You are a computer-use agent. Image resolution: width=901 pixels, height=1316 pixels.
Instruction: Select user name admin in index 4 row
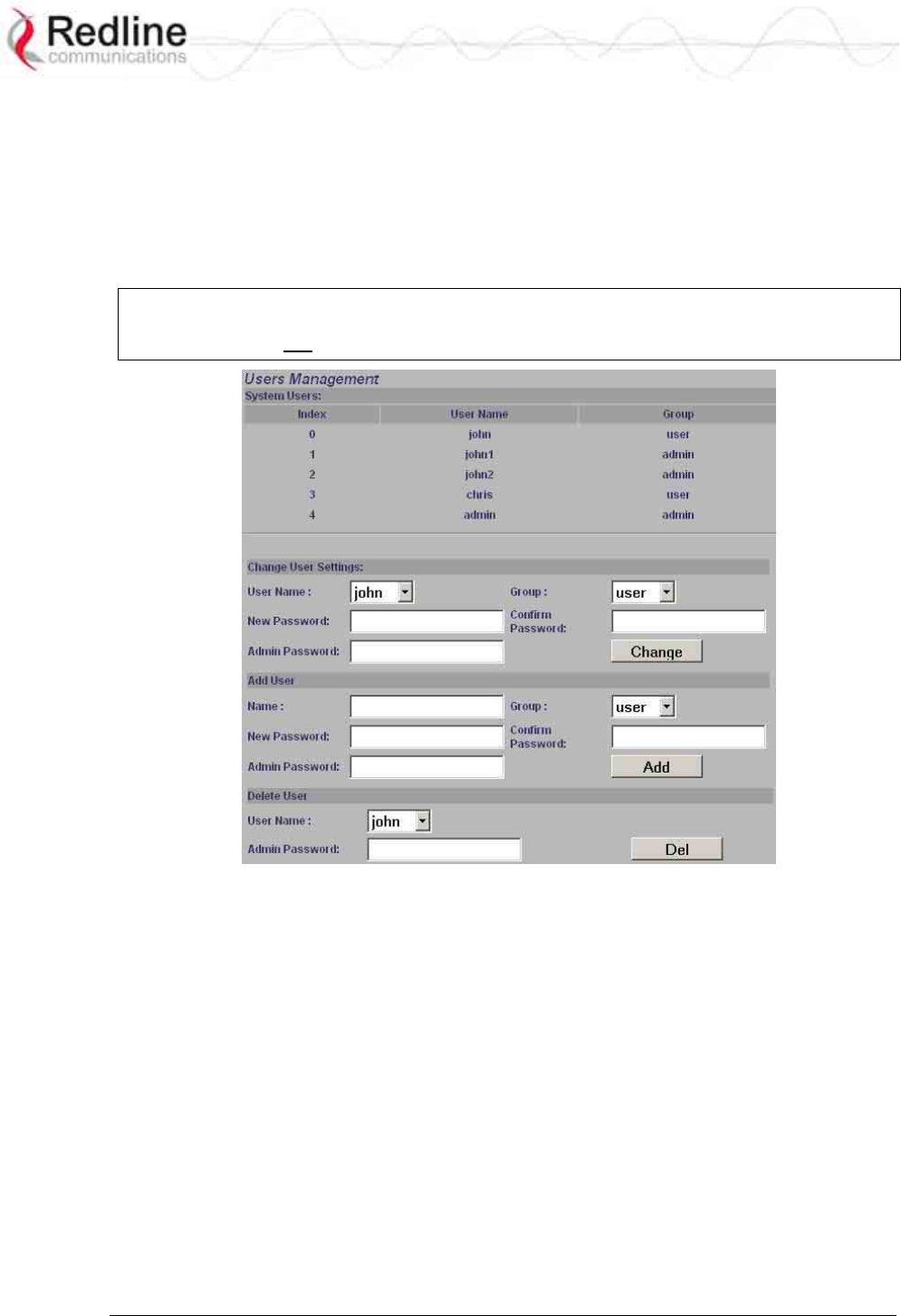(x=479, y=514)
